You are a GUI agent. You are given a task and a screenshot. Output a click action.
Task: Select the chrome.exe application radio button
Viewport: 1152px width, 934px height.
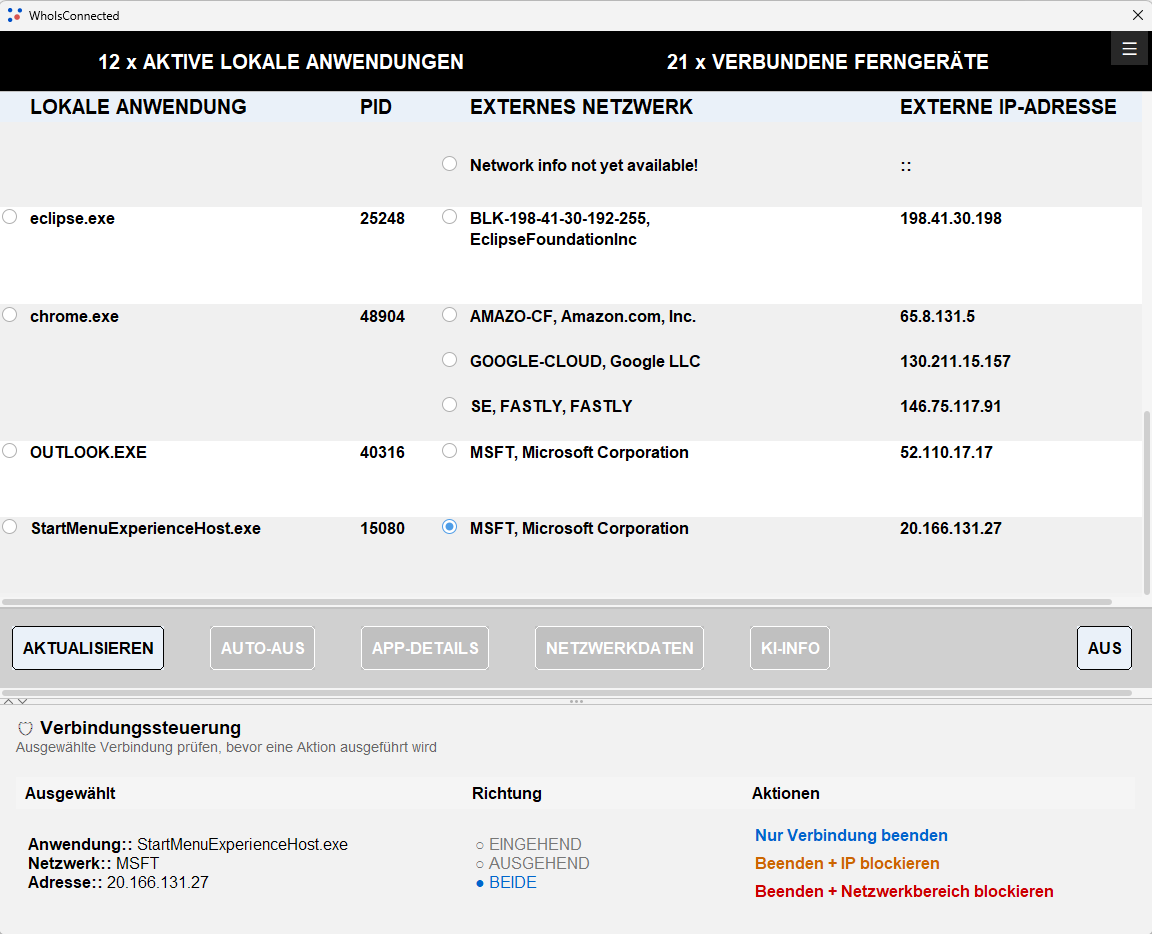click(10, 315)
